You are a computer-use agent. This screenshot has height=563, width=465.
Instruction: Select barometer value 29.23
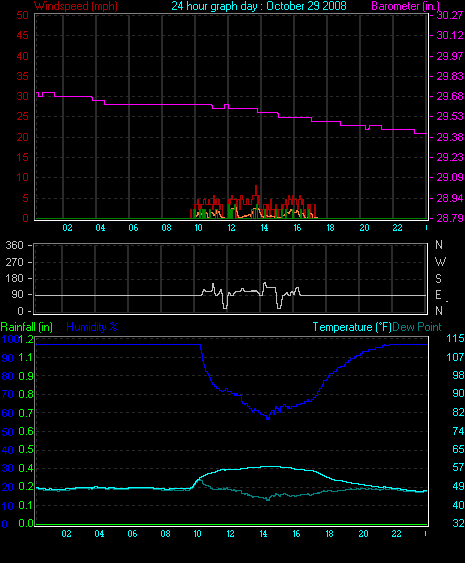pos(450,157)
